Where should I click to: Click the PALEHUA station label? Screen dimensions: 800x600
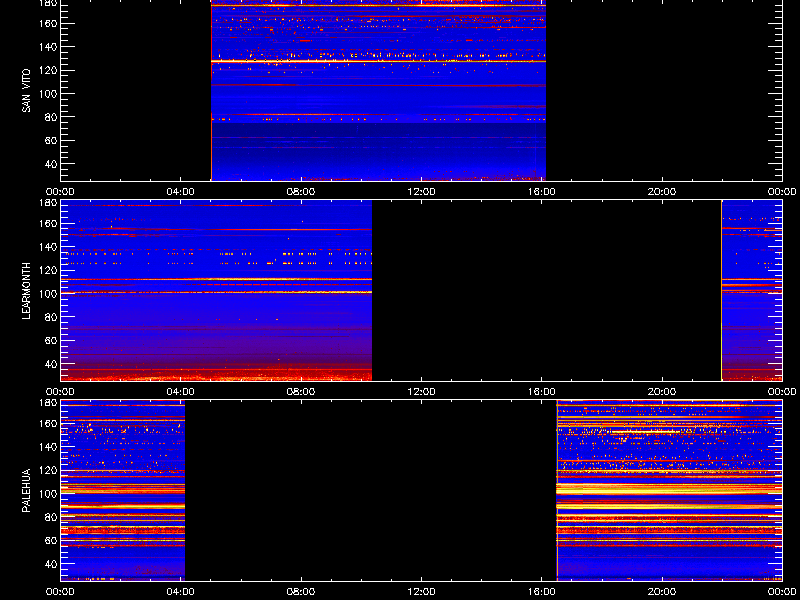26,491
